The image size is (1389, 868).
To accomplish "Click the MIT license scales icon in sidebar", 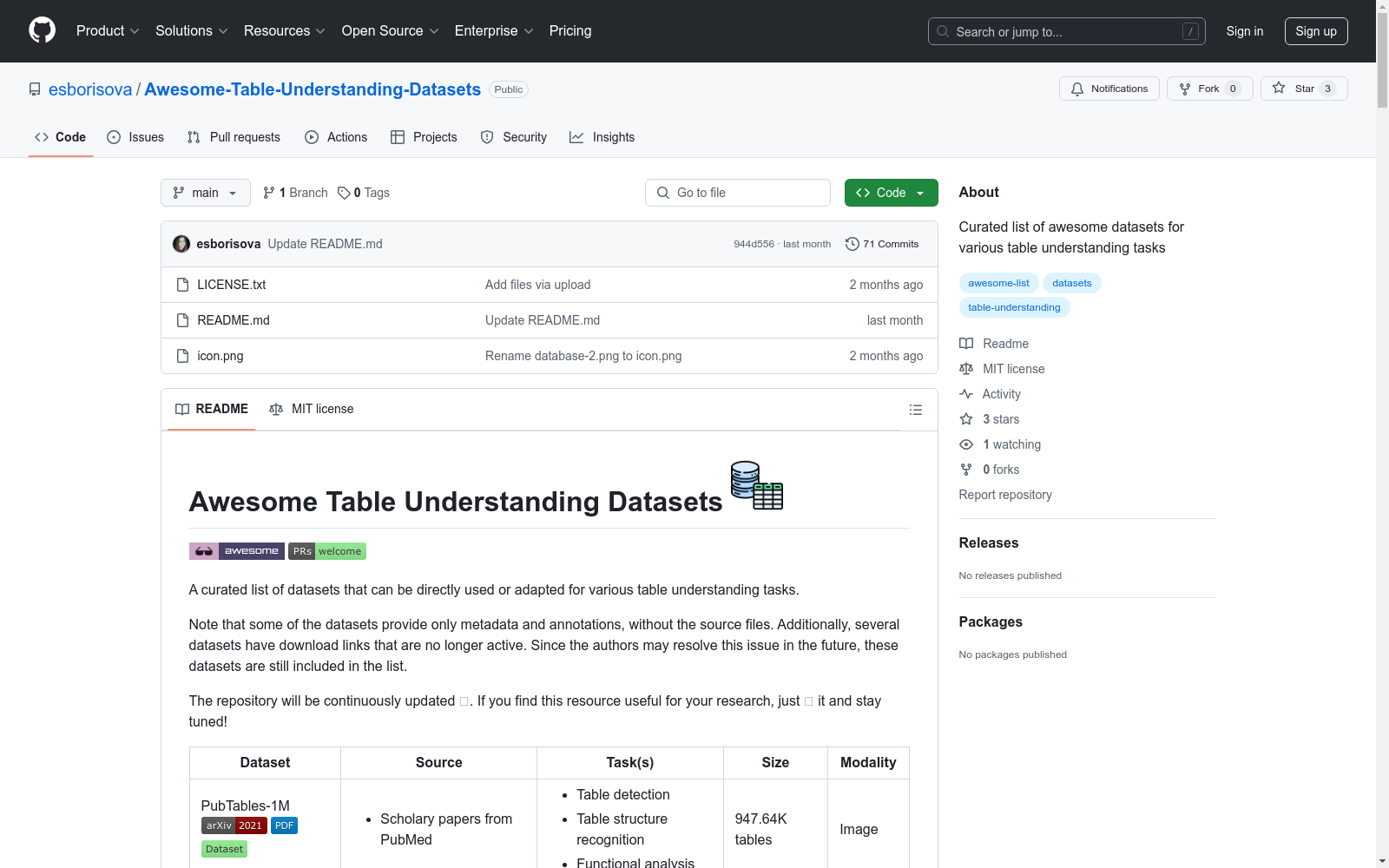I will [965, 369].
